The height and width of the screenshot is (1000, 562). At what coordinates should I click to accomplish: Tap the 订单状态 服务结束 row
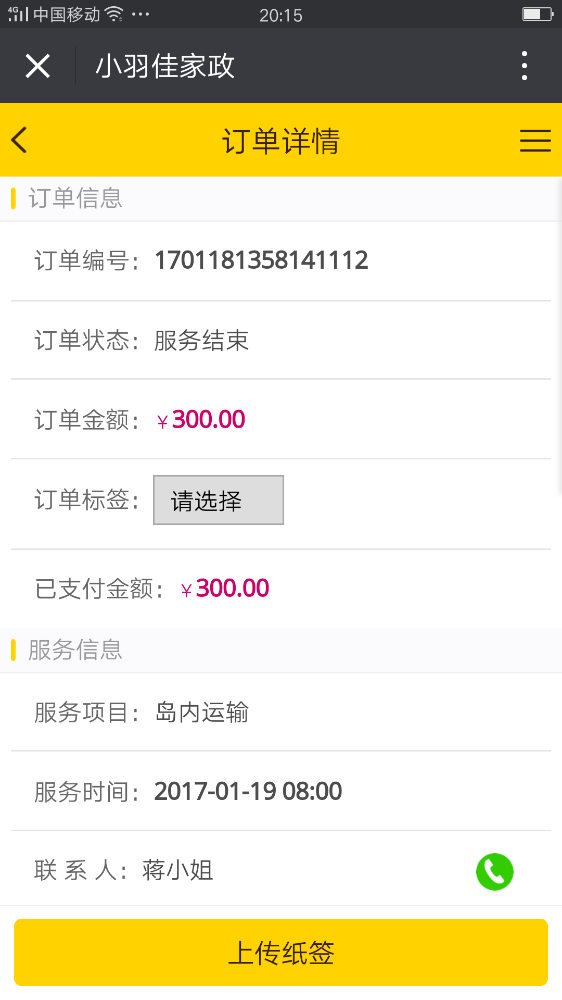pyautogui.click(x=281, y=340)
